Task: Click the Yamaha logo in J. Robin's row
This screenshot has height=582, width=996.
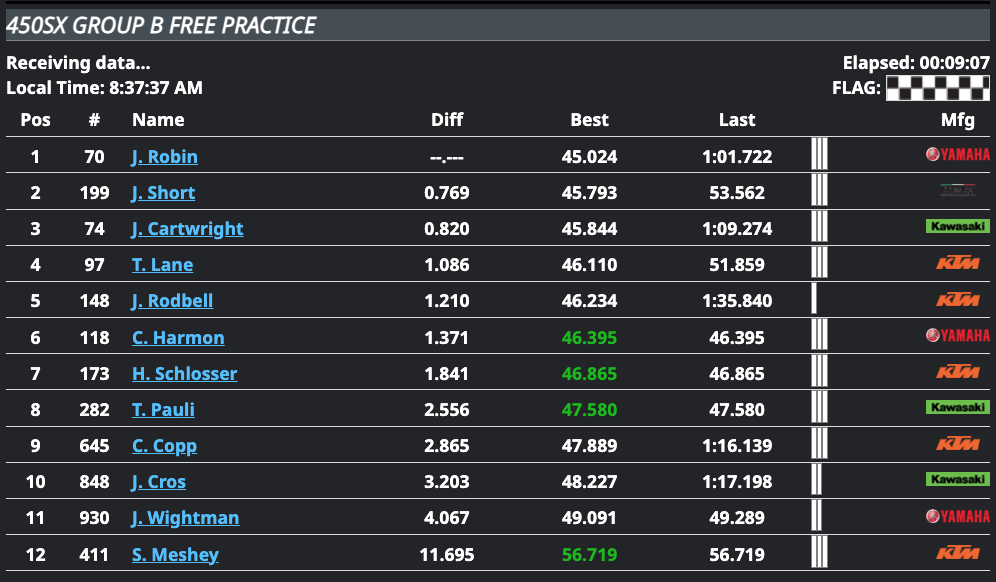Action: click(957, 155)
